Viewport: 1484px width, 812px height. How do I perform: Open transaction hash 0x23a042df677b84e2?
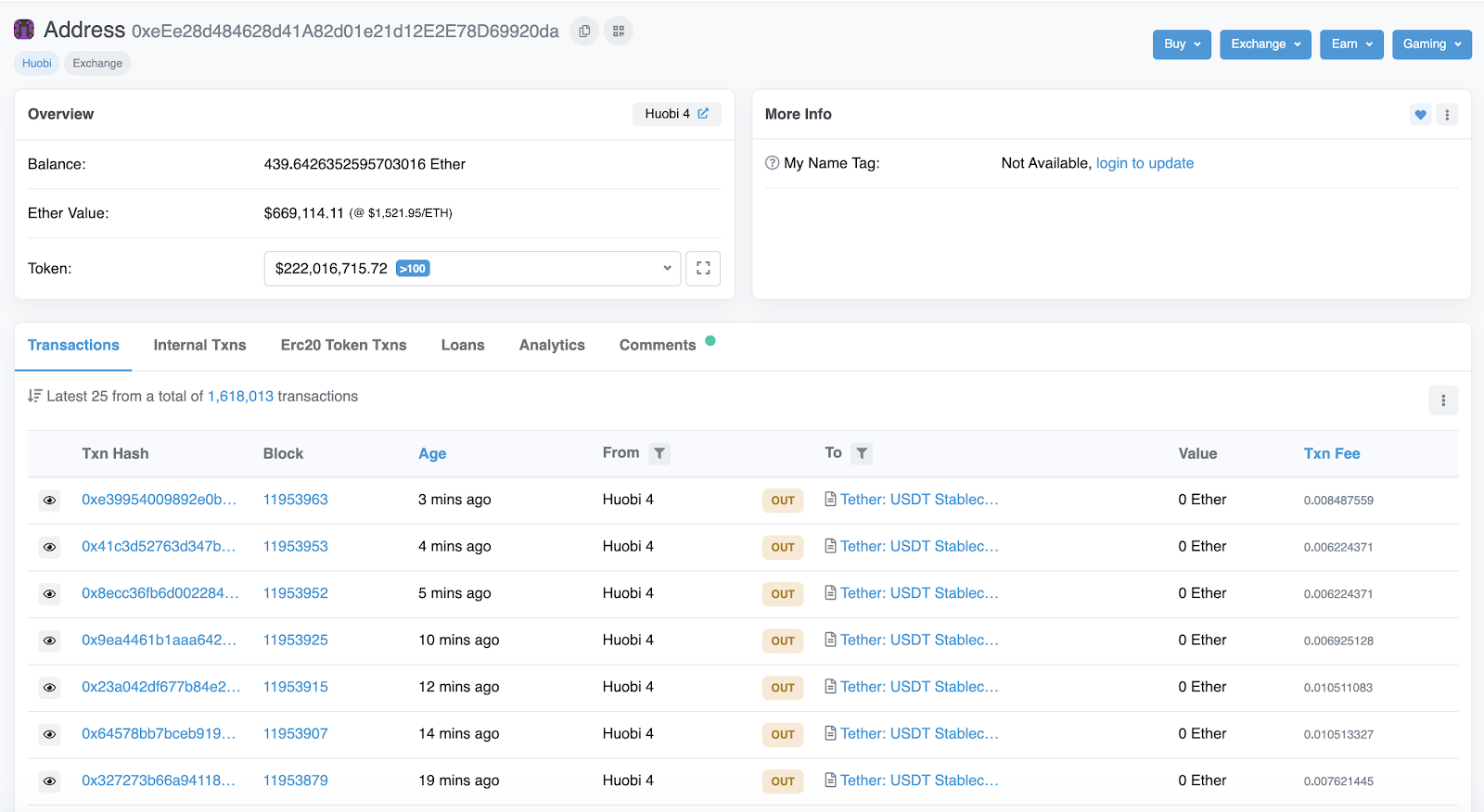click(x=160, y=687)
